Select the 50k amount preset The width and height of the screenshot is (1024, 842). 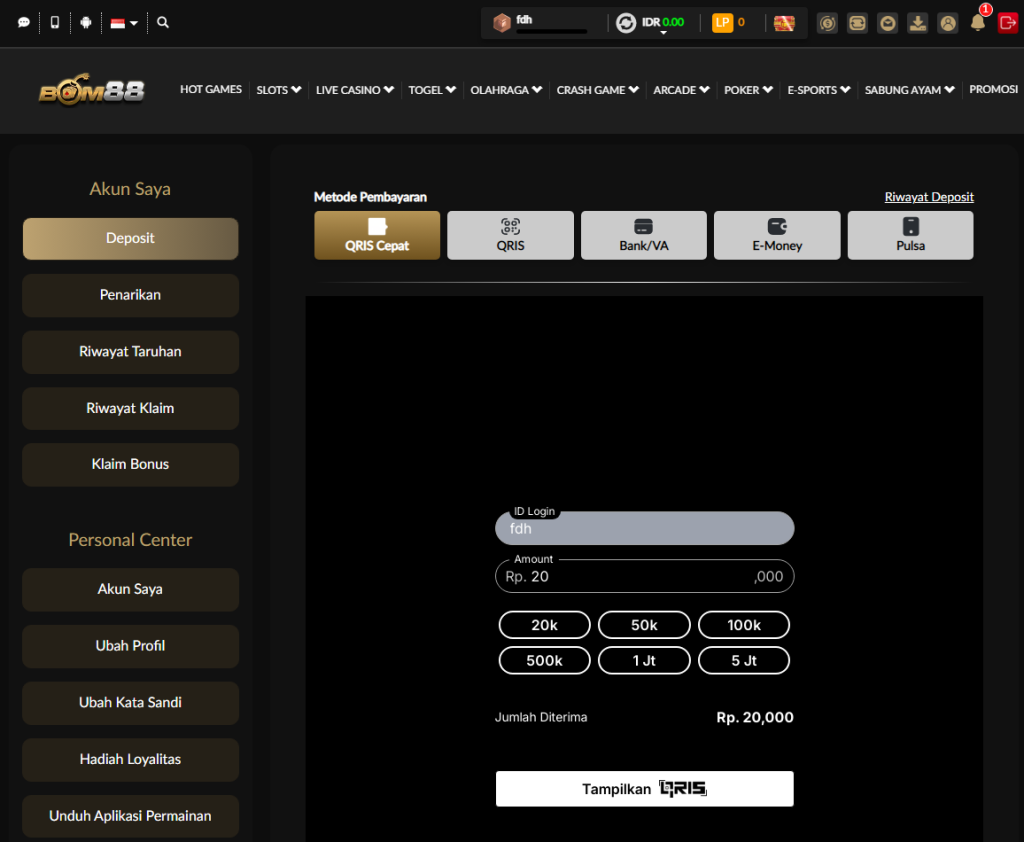[644, 625]
